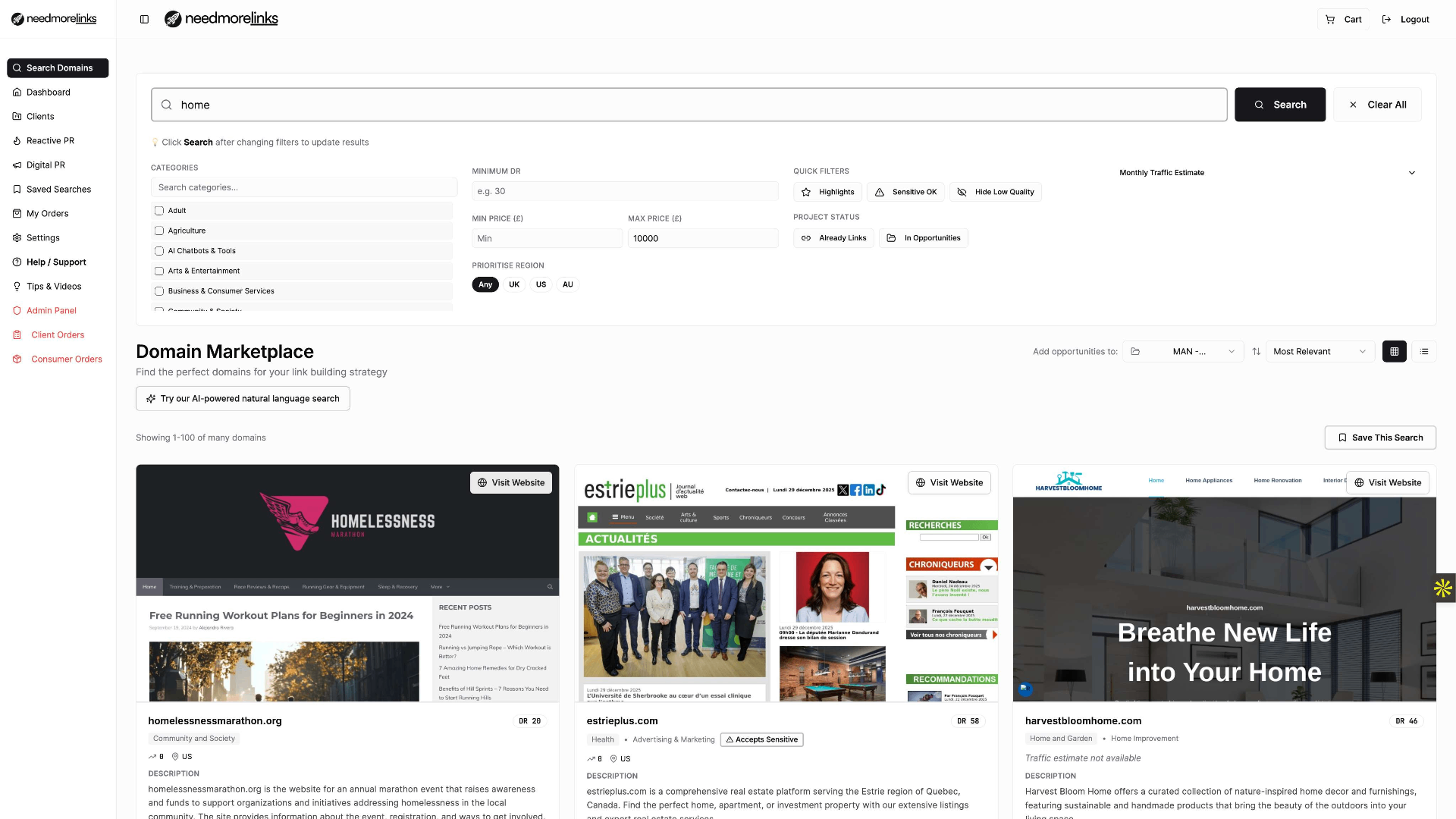
Task: Toggle In Opportunities project status
Action: pyautogui.click(x=924, y=238)
